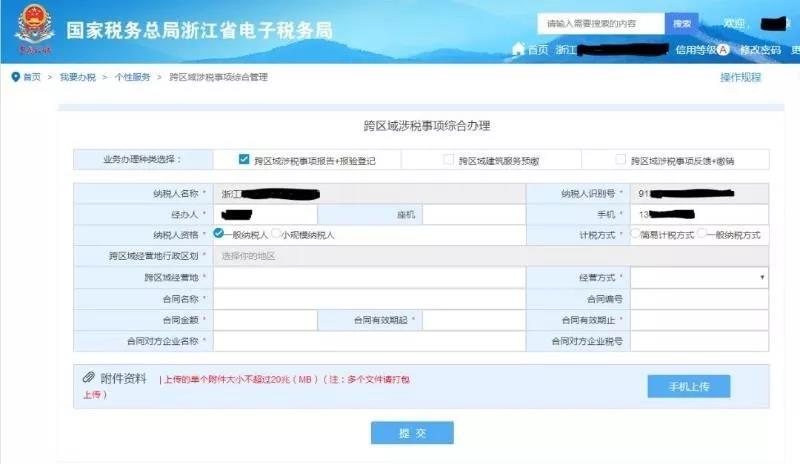
Task: Select the 简易计税方式 radio option
Action: click(x=636, y=234)
